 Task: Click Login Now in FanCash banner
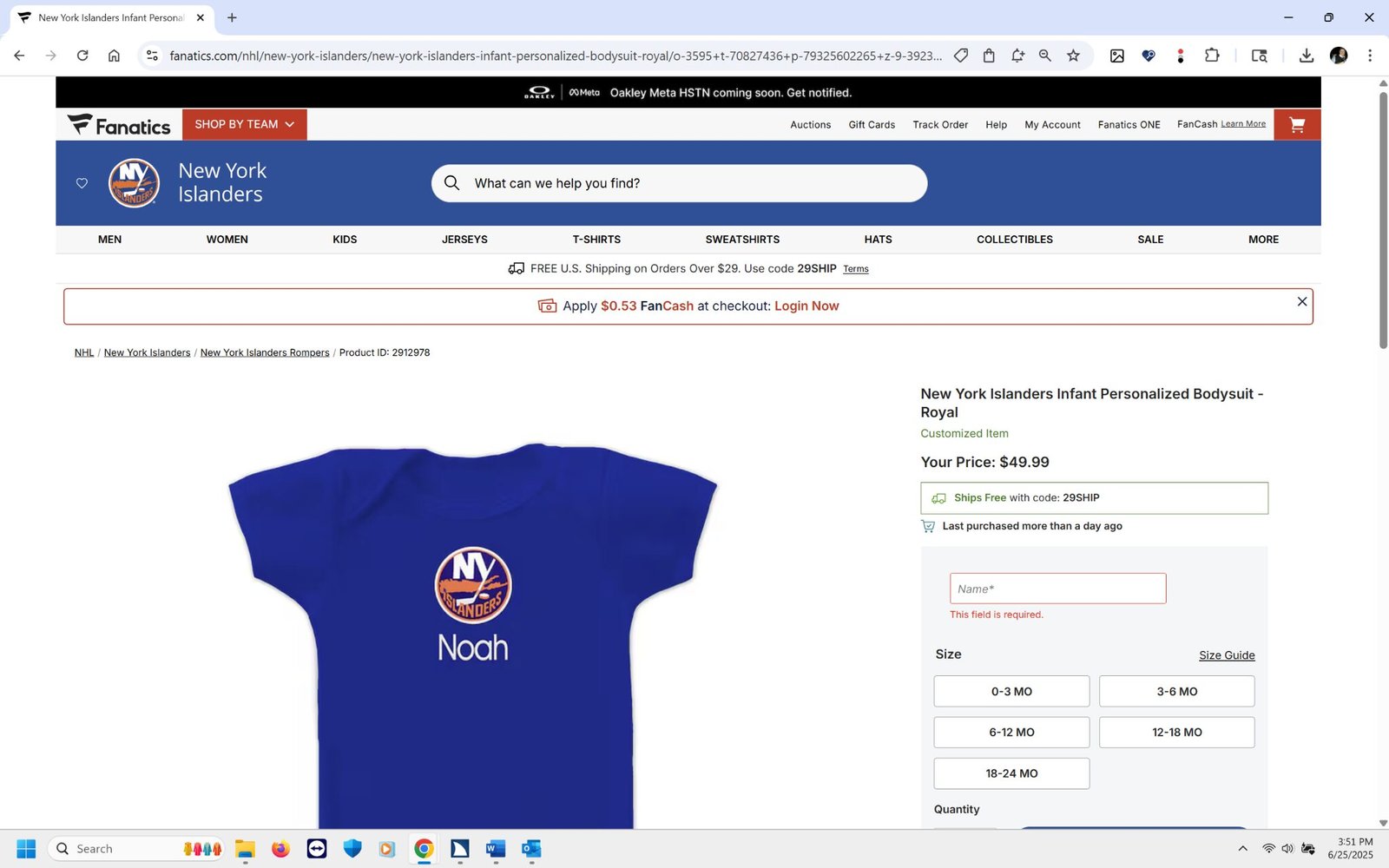click(806, 306)
